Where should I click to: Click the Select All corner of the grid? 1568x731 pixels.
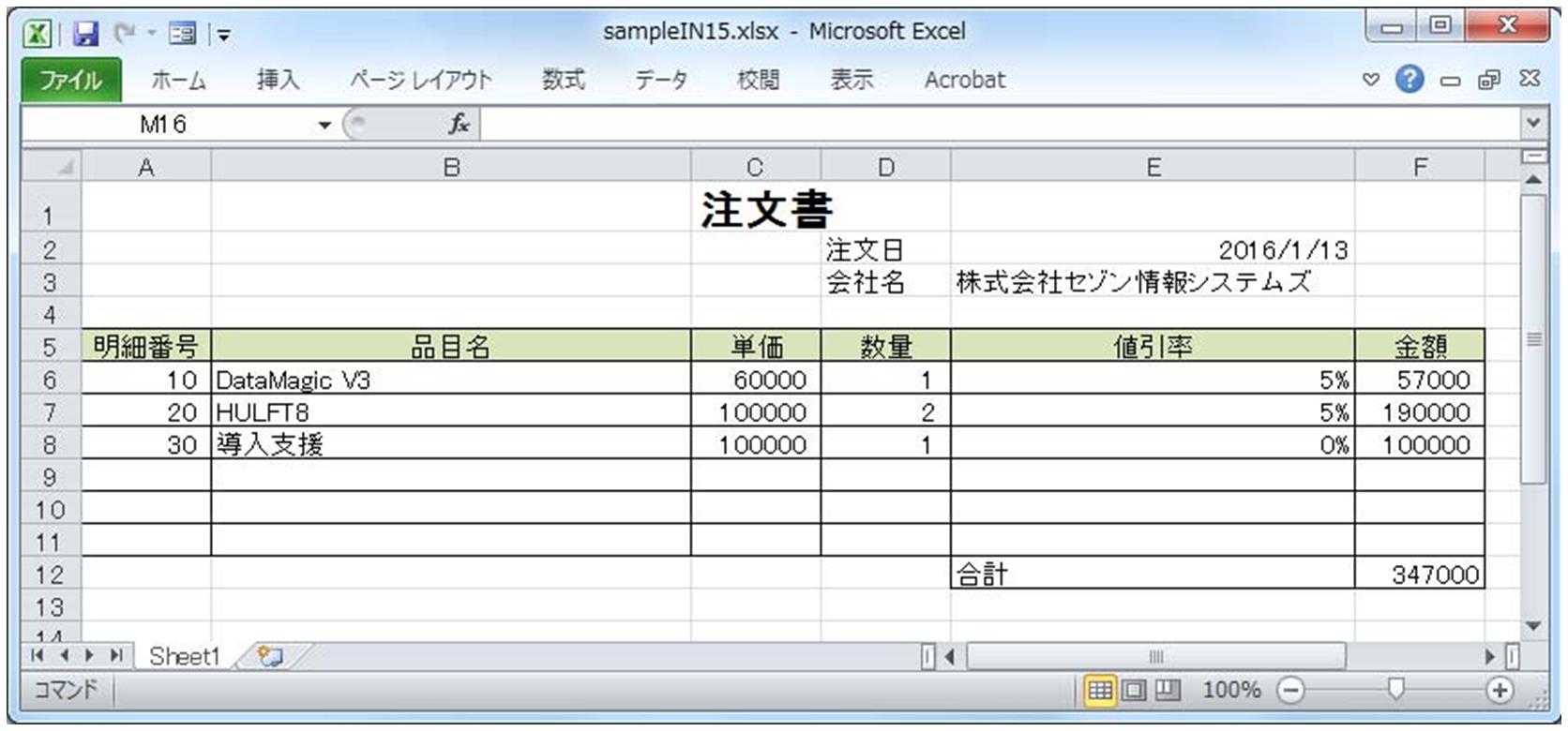52,167
